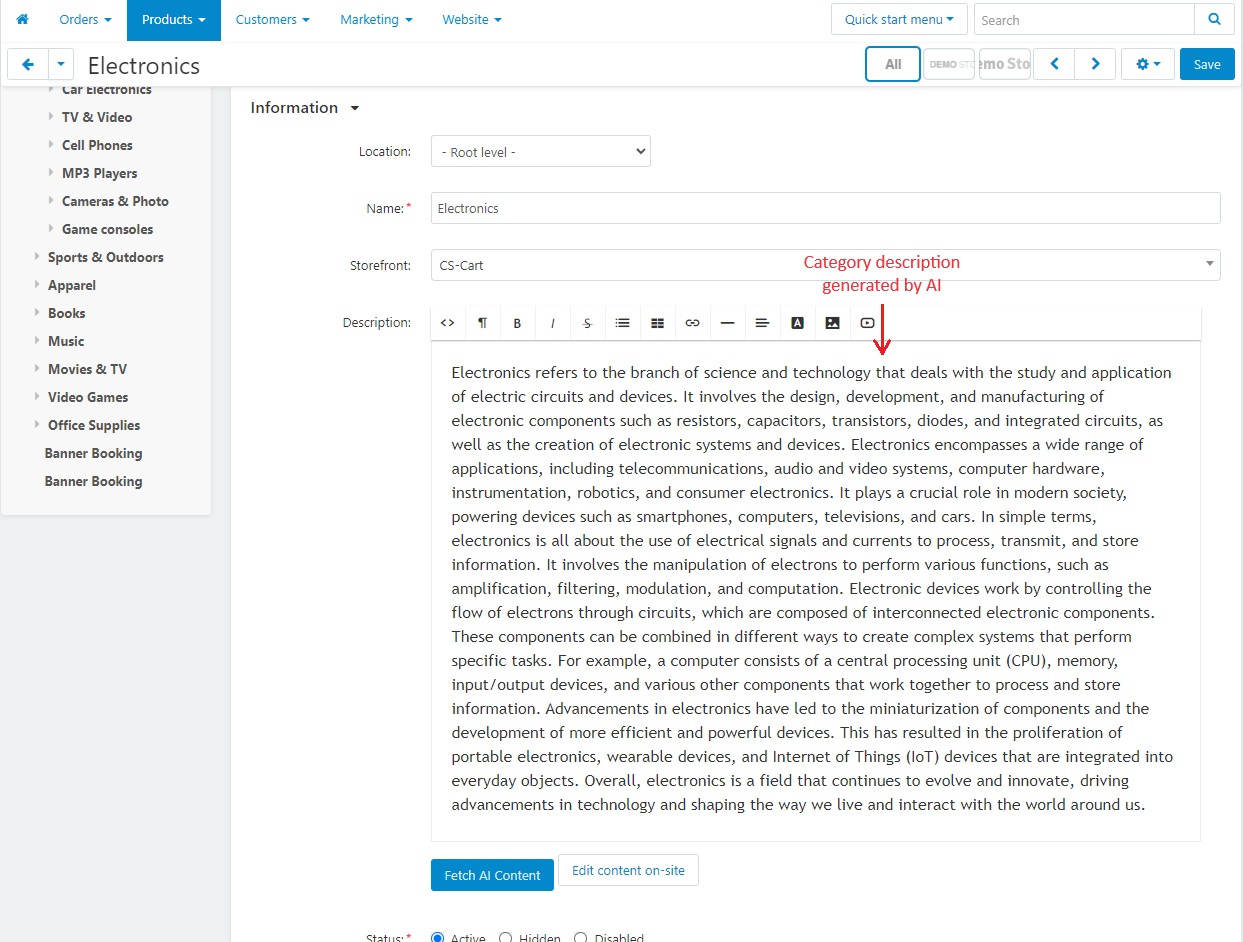Click the search magnifier button

[x=1214, y=20]
